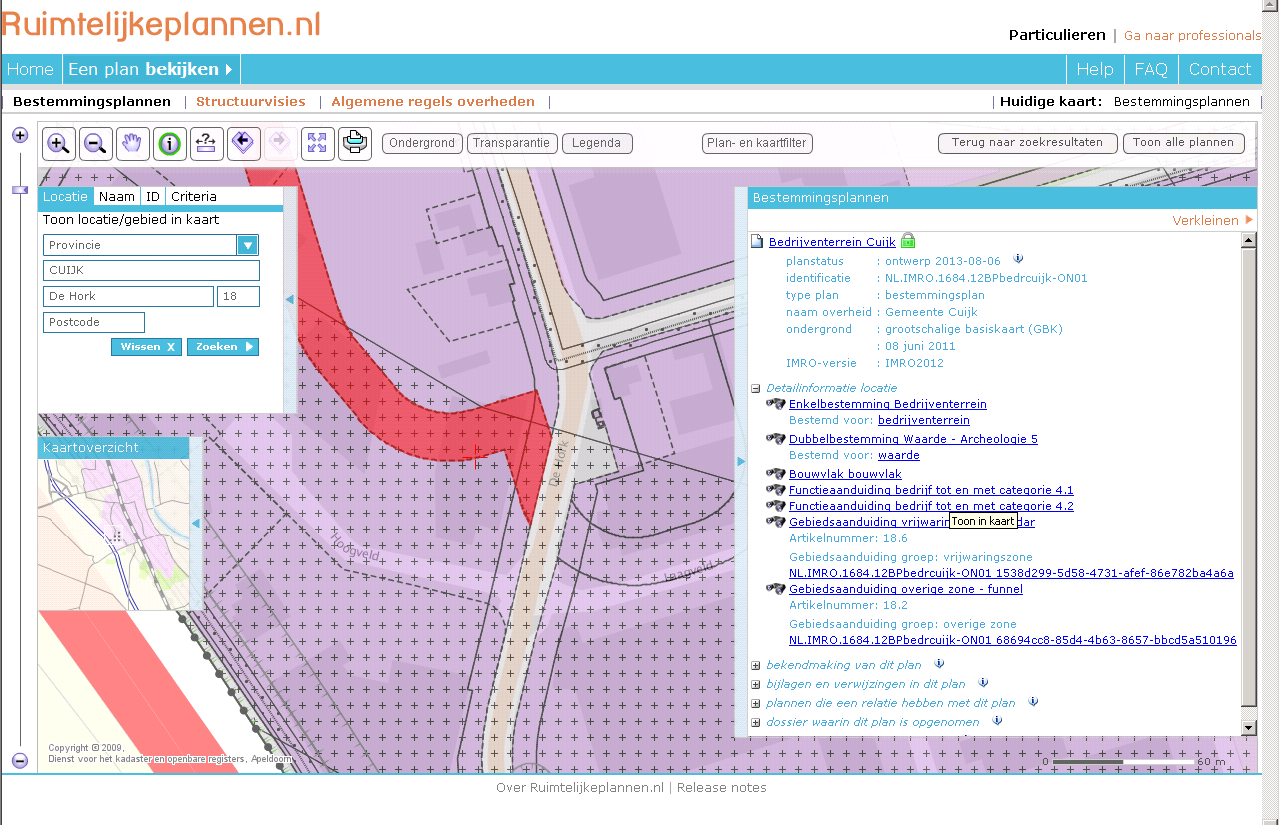Click info icon beside bijlagen en verwijzingen

click(x=983, y=682)
